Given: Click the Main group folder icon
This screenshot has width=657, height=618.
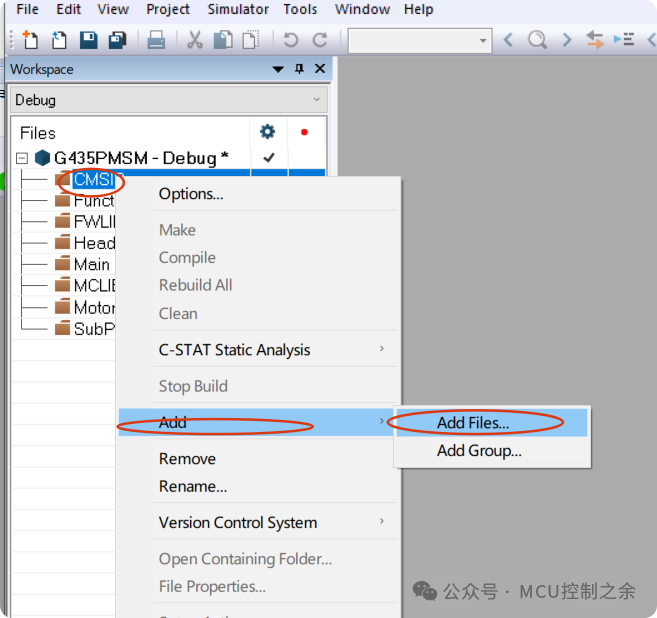Looking at the screenshot, I should coord(62,264).
